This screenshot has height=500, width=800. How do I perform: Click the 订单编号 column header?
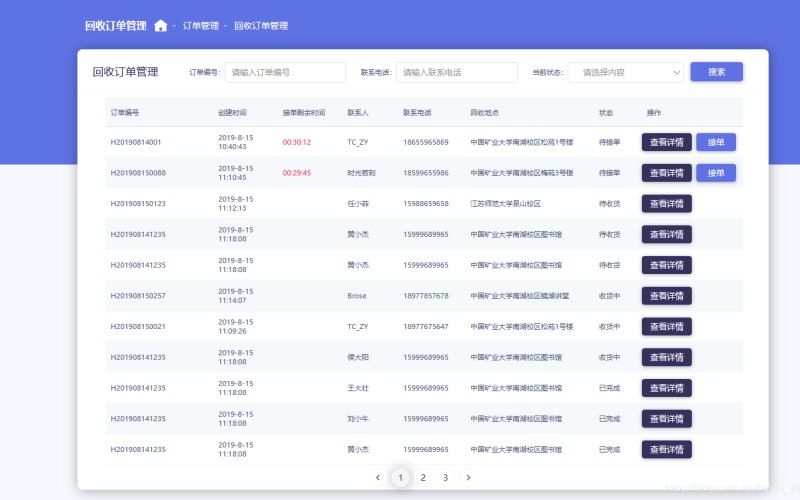click(124, 113)
